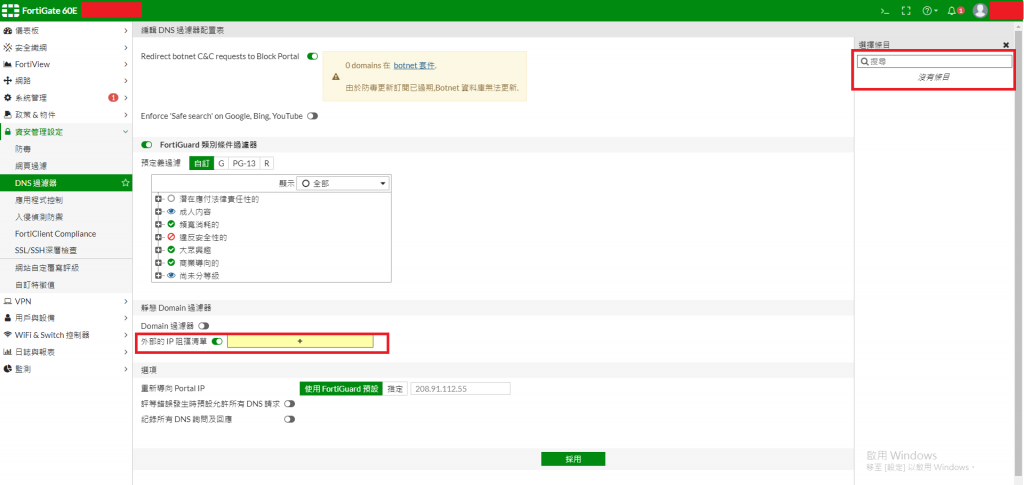
Task: Click the 安全織網 sidebar icon
Action: (8, 48)
